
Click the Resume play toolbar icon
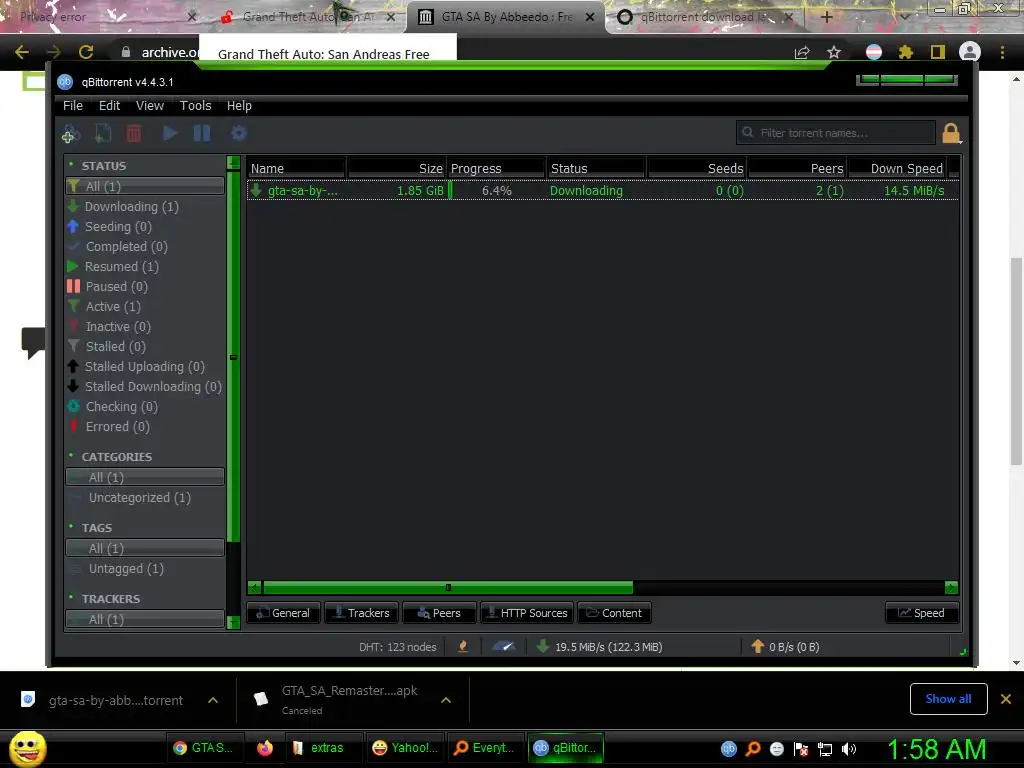170,133
